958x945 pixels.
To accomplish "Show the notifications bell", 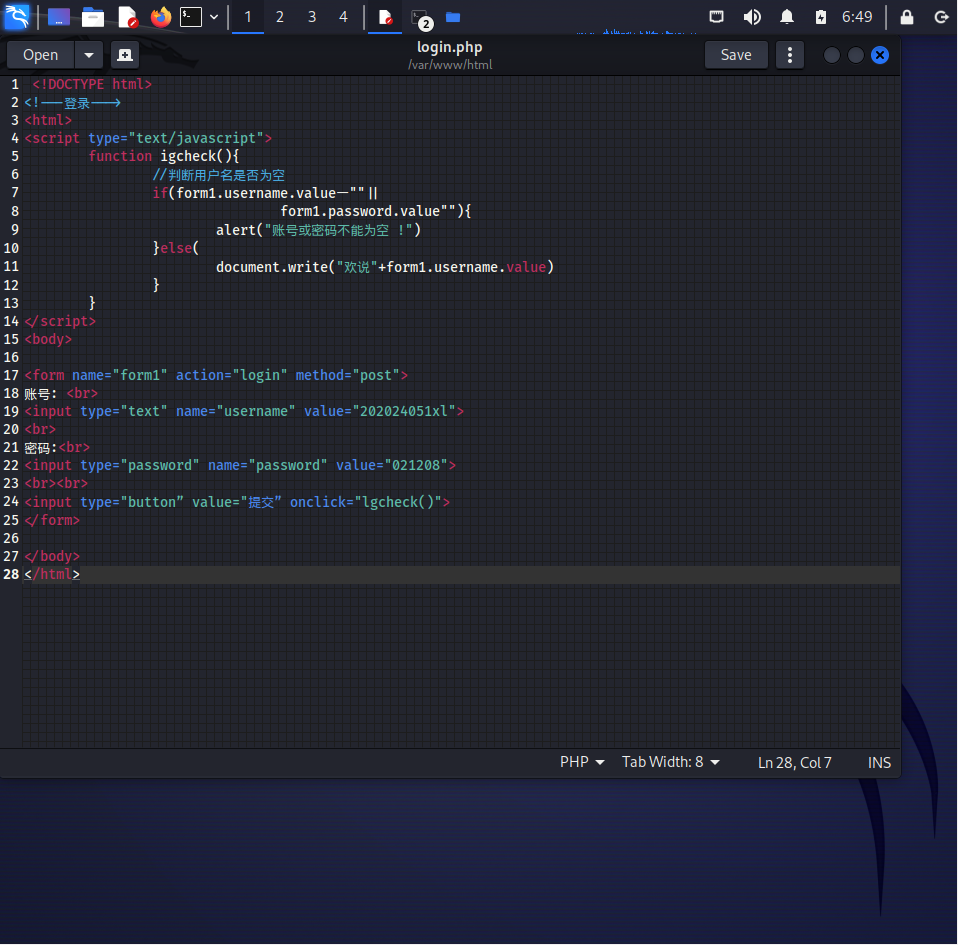I will (787, 17).
